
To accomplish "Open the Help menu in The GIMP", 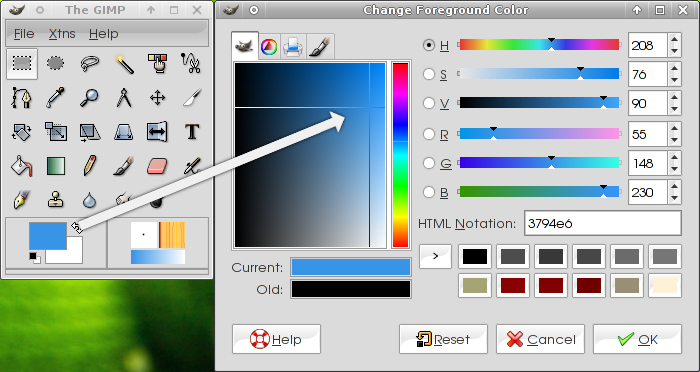I will tap(104, 33).
